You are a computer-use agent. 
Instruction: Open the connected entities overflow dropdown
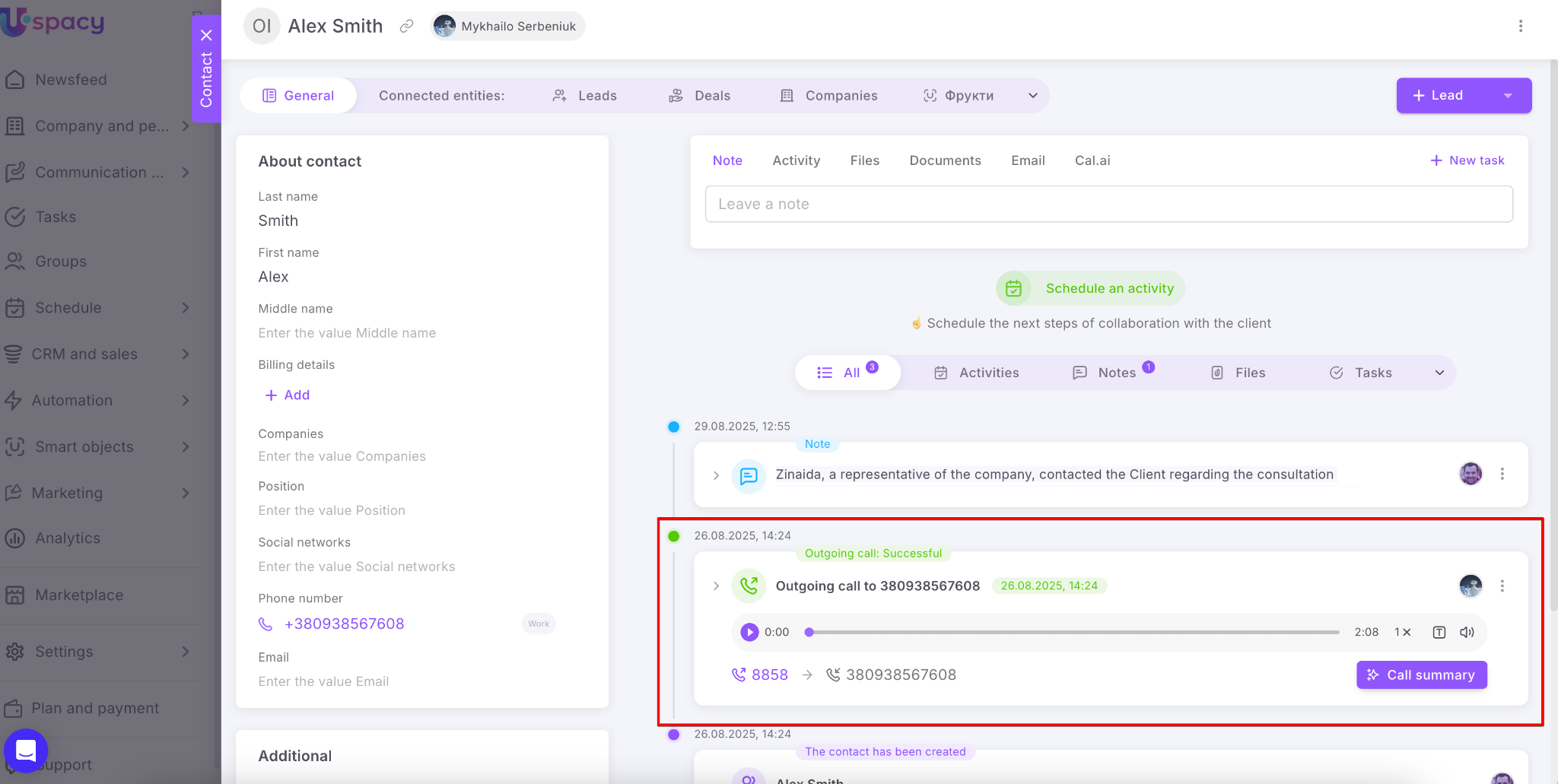tap(1032, 96)
